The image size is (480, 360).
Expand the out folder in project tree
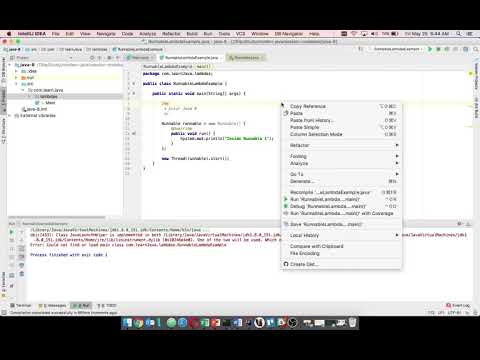[16, 77]
